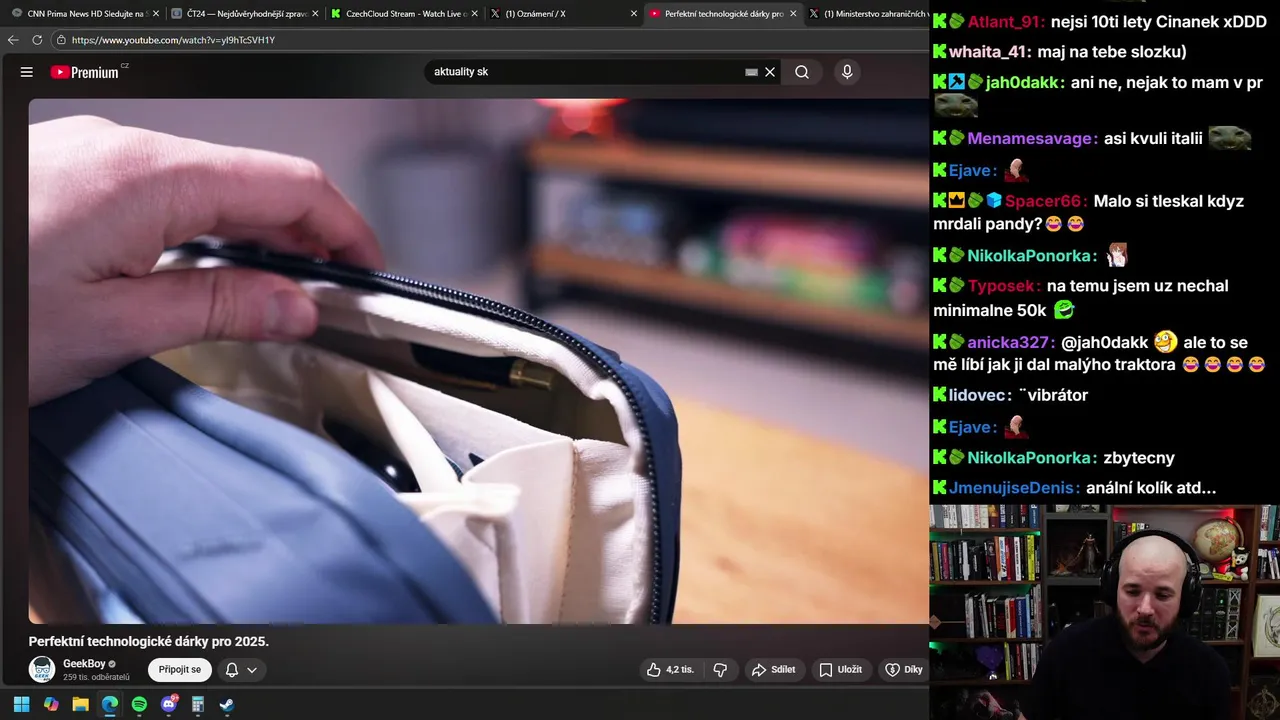
Task: View site info icon in address bar
Action: [61, 40]
